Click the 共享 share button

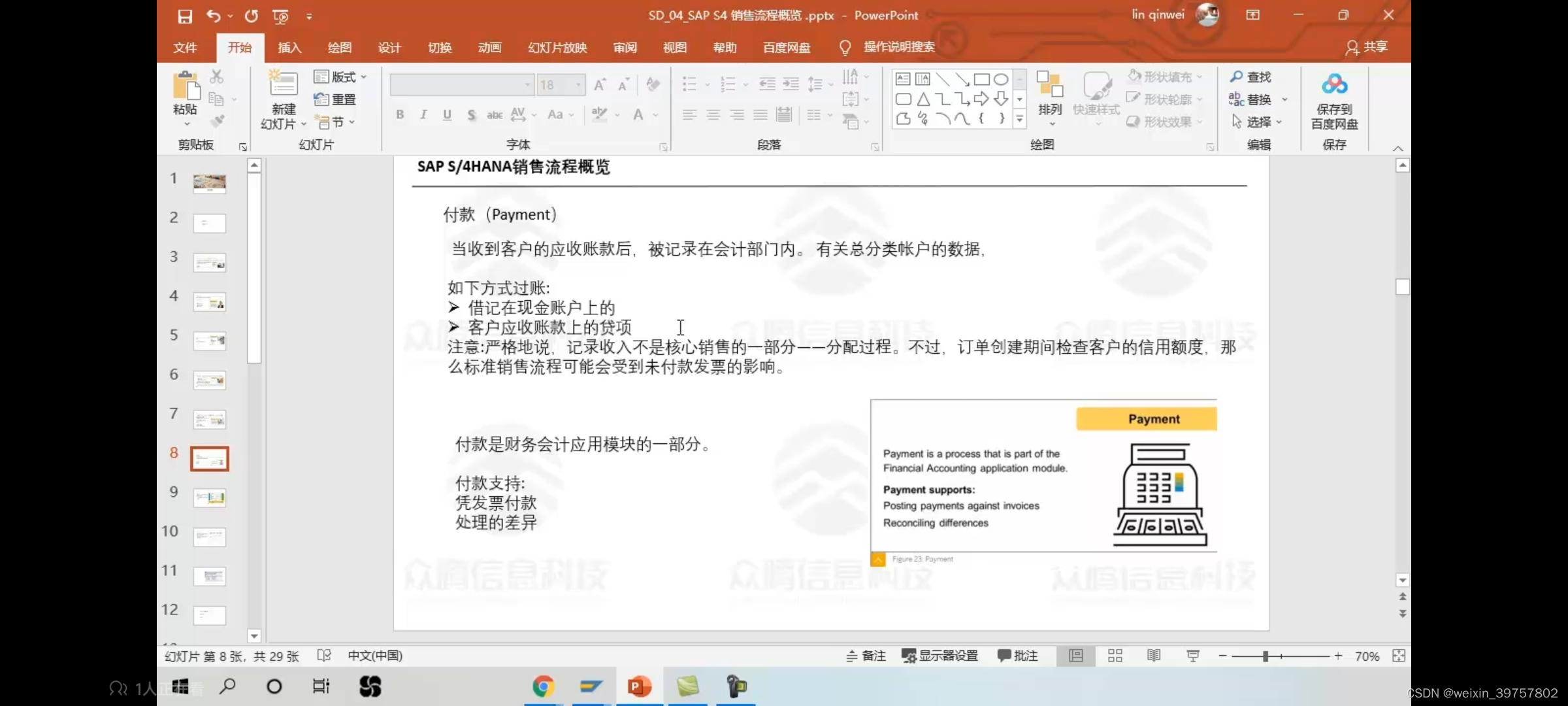click(x=1367, y=47)
